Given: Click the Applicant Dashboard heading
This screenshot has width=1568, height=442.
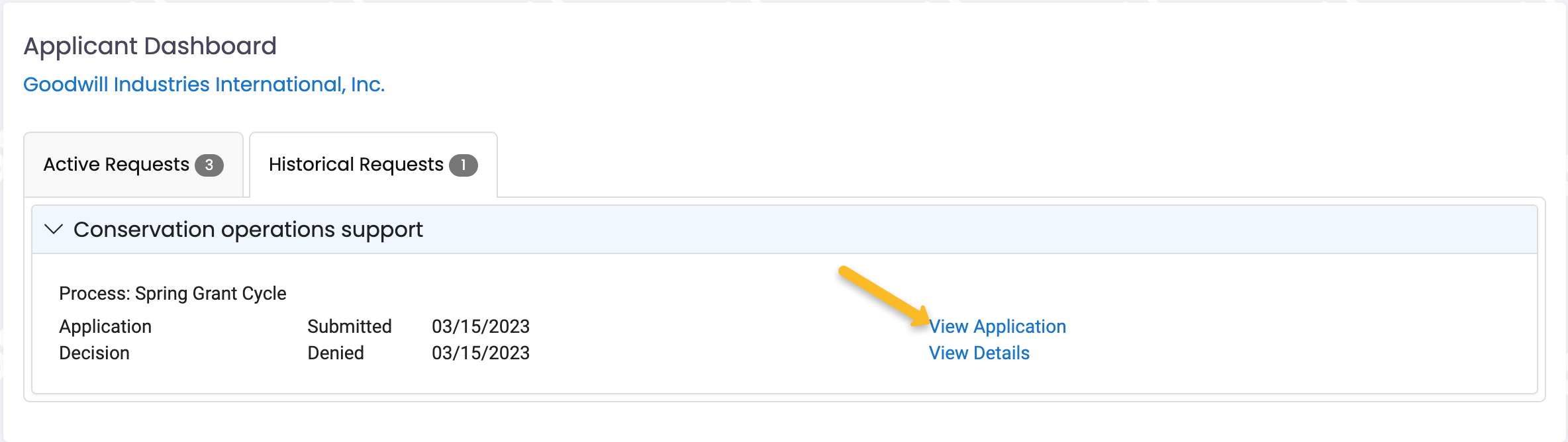Looking at the screenshot, I should click(150, 46).
